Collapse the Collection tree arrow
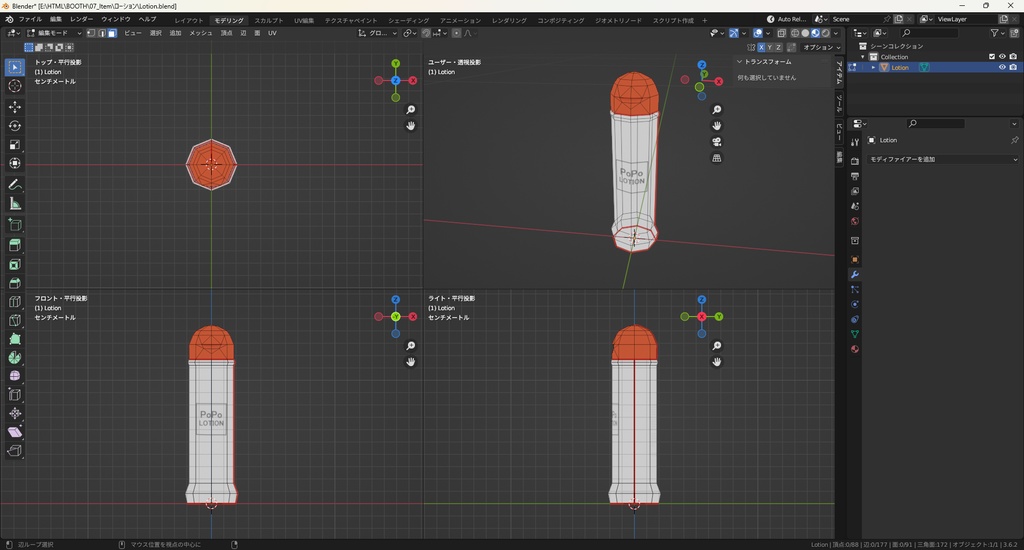 pos(863,57)
